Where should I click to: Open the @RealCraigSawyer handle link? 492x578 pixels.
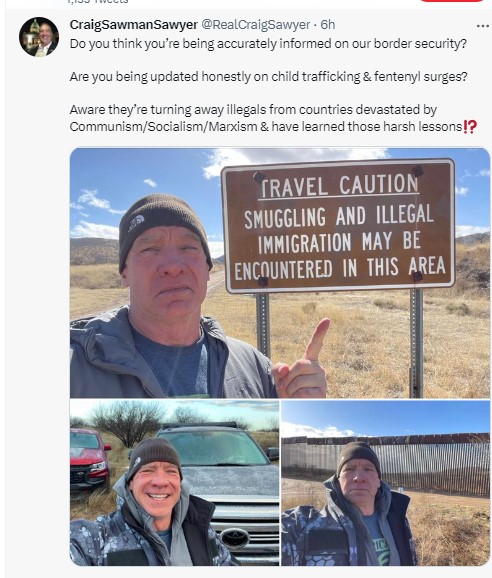255,25
